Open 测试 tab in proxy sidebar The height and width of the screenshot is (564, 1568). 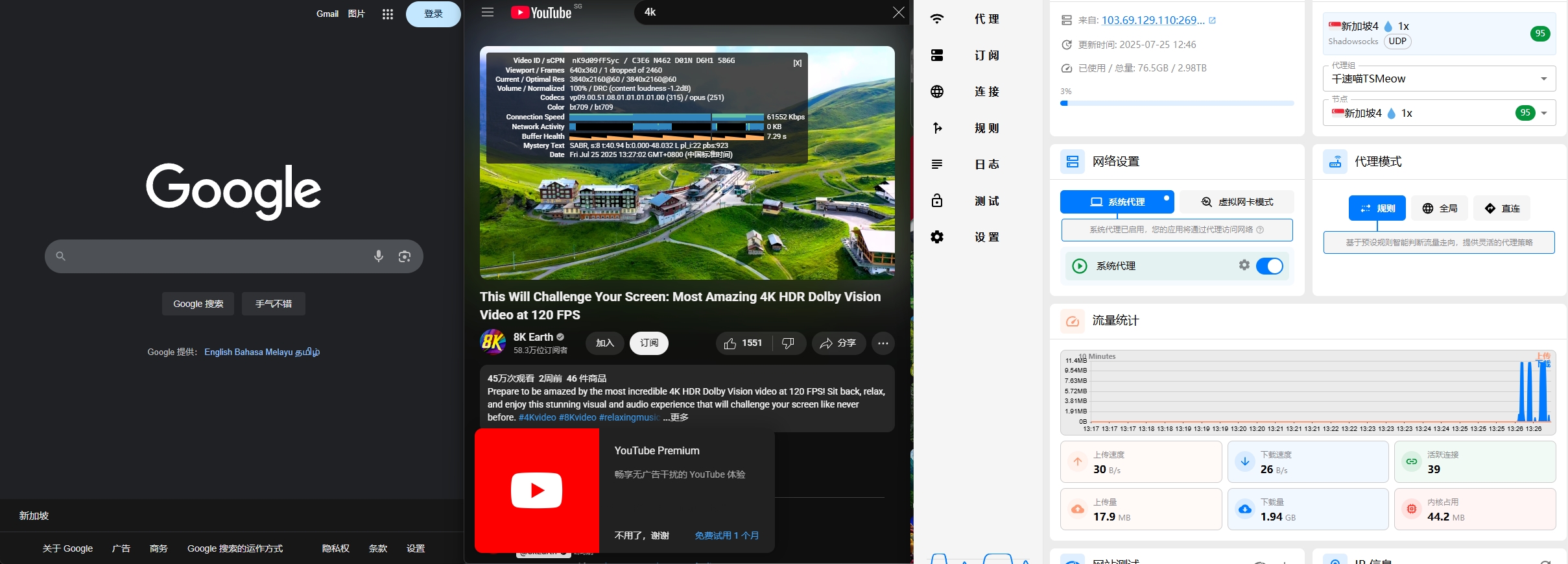click(x=978, y=201)
